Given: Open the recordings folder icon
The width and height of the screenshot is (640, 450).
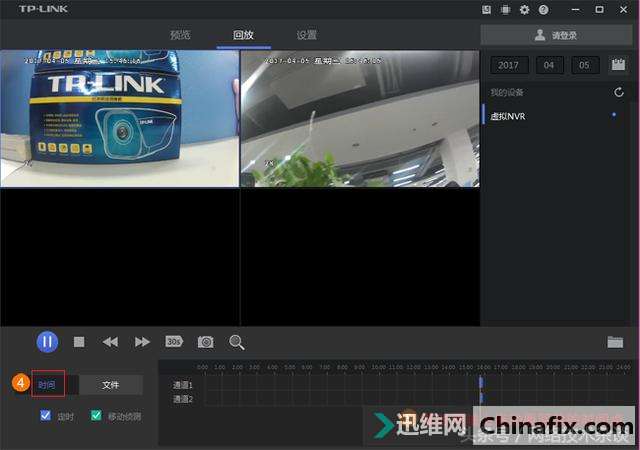Looking at the screenshot, I should pos(615,342).
